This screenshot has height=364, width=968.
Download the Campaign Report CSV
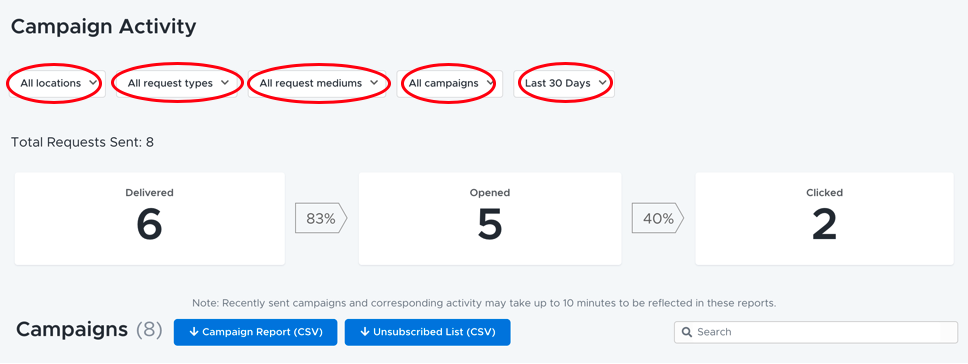pyautogui.click(x=256, y=332)
